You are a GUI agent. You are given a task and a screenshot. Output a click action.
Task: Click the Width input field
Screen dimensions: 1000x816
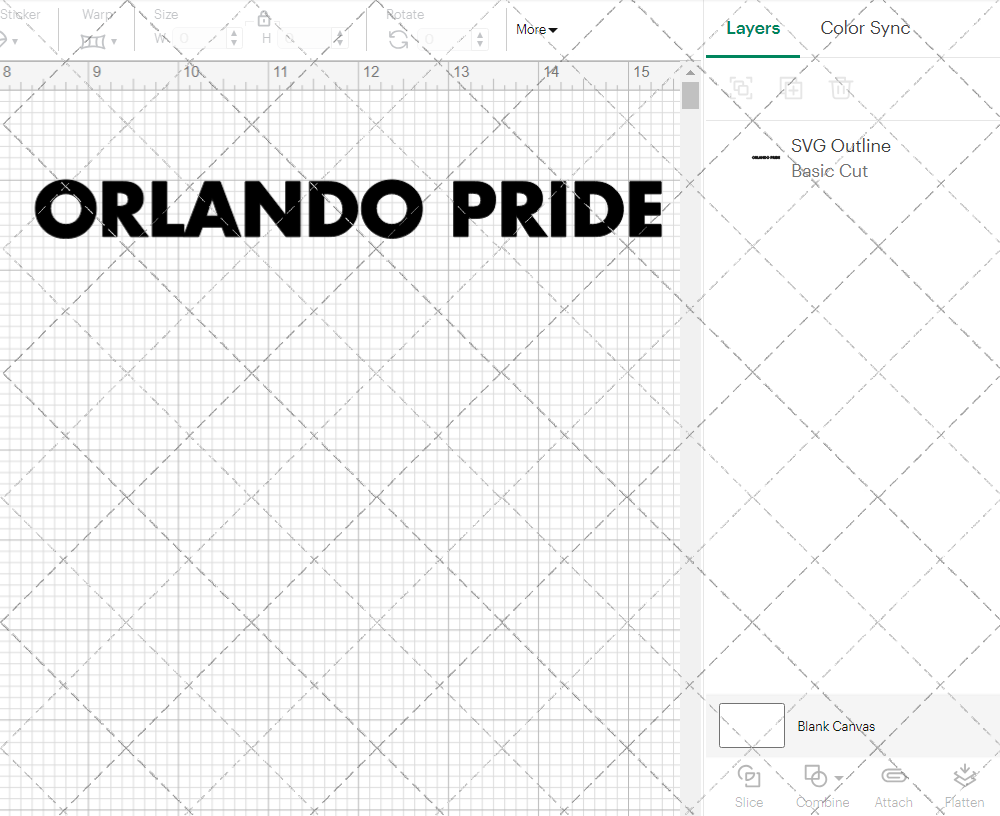coord(200,36)
